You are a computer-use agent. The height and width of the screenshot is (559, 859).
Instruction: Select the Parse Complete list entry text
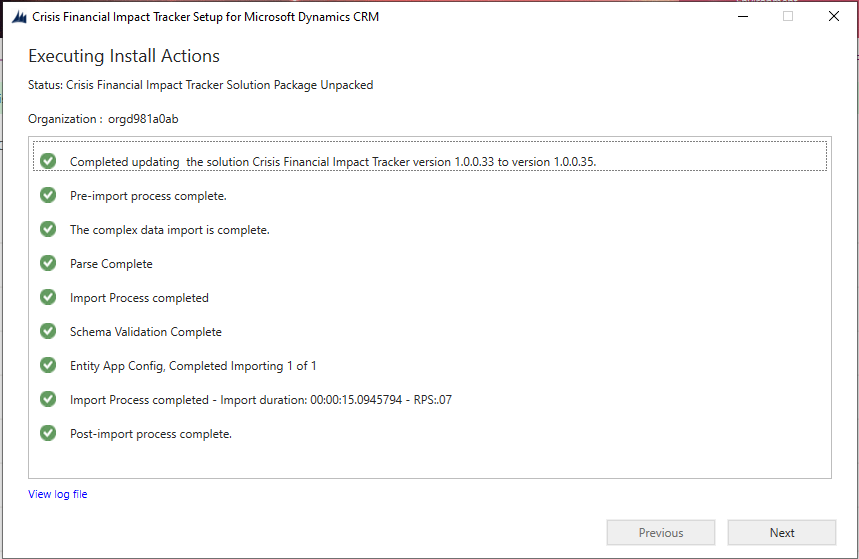point(111,264)
